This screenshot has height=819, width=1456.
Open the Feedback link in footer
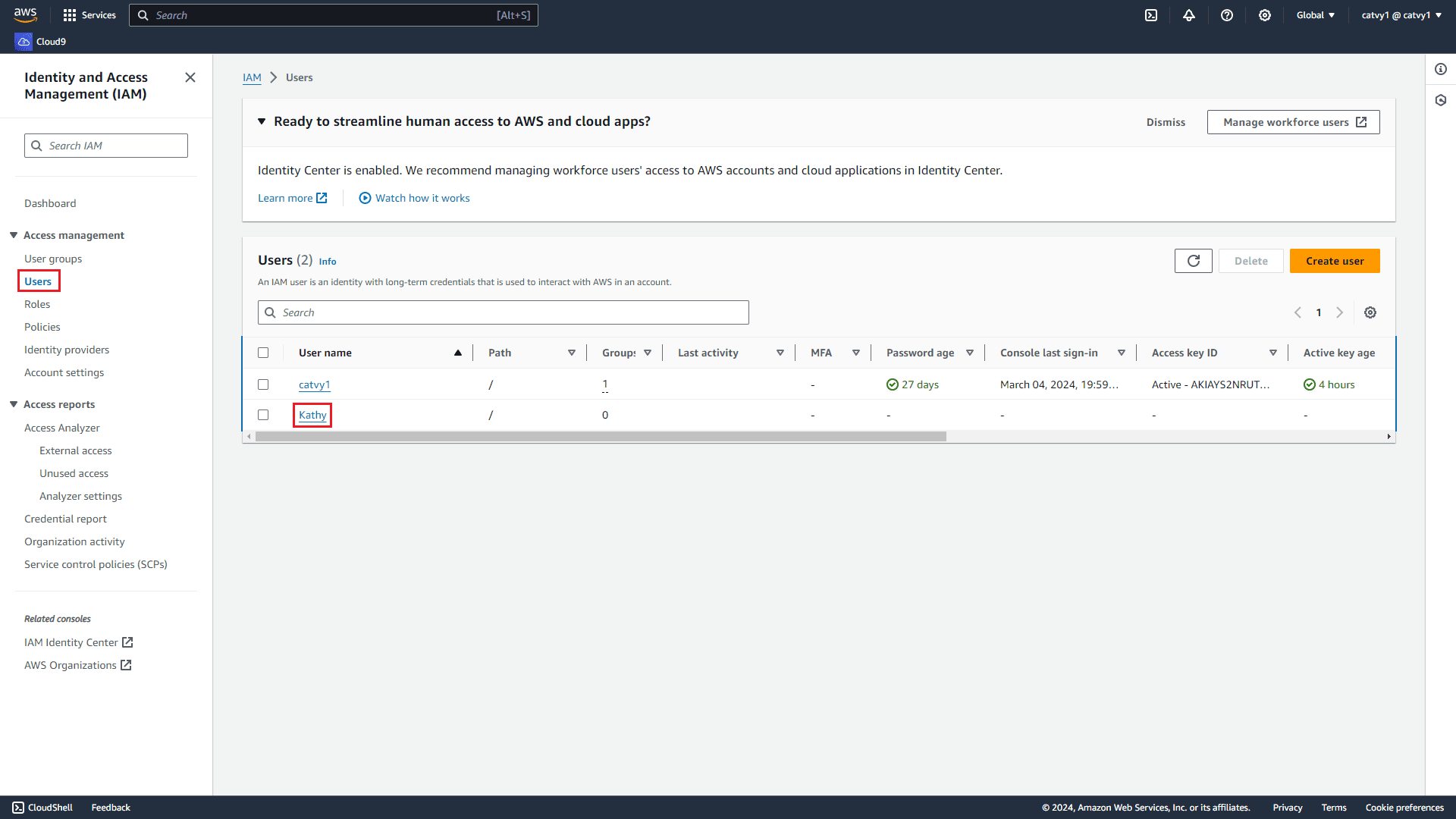pyautogui.click(x=111, y=808)
